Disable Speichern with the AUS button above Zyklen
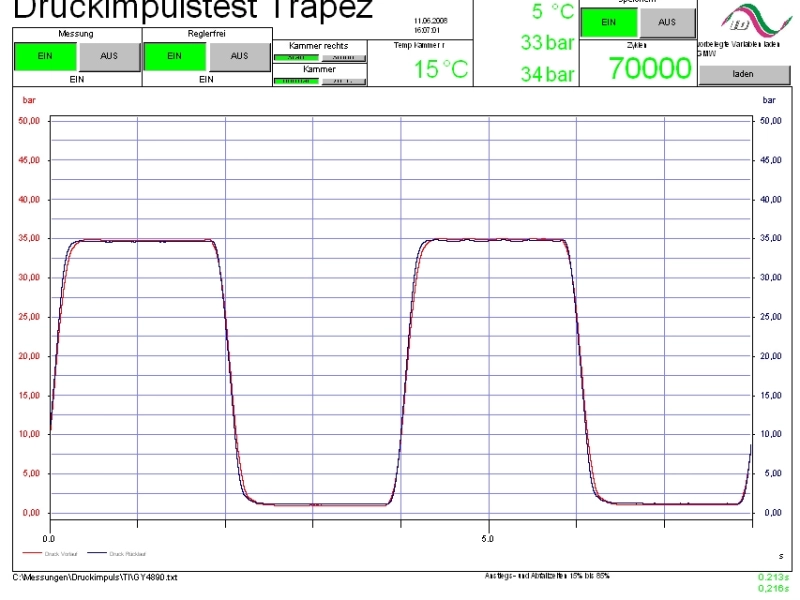This screenshot has height=600, width=800. [x=667, y=22]
